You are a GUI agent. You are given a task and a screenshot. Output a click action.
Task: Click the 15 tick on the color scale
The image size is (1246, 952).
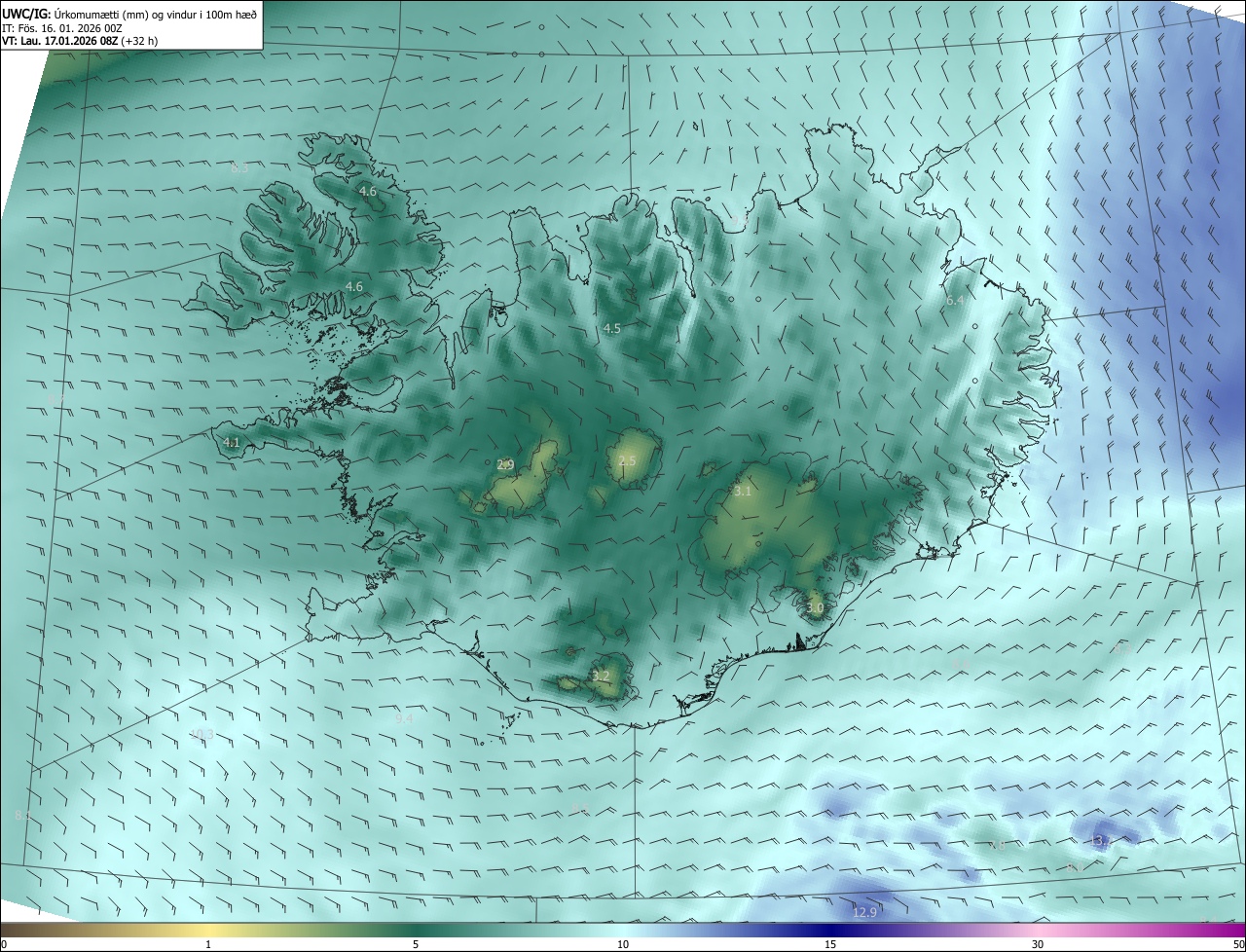pyautogui.click(x=830, y=944)
